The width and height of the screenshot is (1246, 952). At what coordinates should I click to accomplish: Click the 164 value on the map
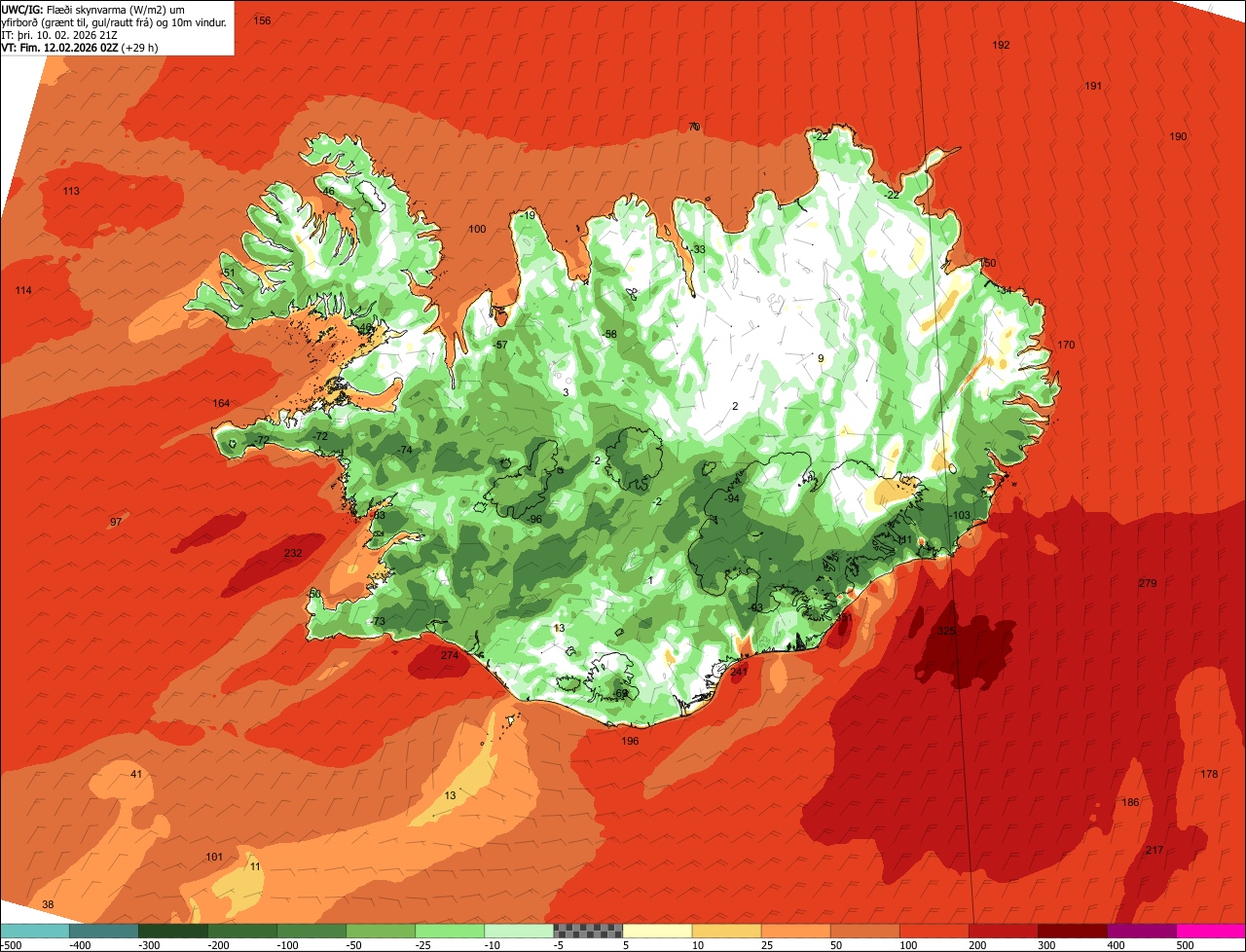coord(221,403)
